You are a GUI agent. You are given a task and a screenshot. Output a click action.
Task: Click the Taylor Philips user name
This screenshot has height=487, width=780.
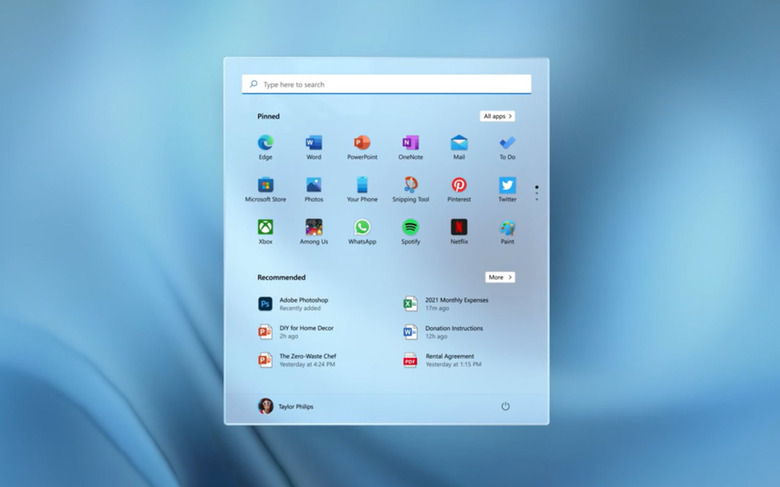(x=296, y=406)
